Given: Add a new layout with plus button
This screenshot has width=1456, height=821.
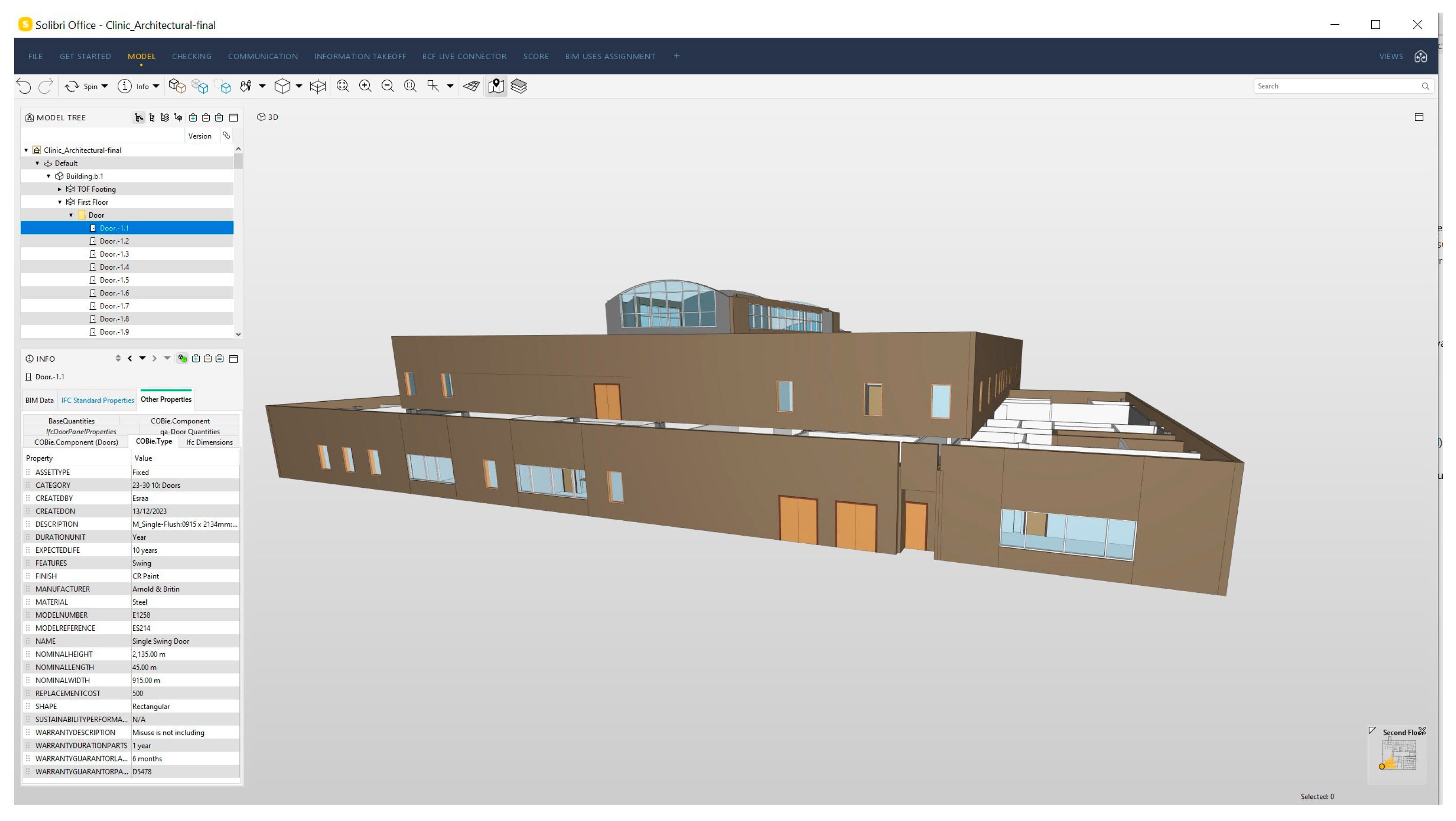Looking at the screenshot, I should (x=676, y=56).
